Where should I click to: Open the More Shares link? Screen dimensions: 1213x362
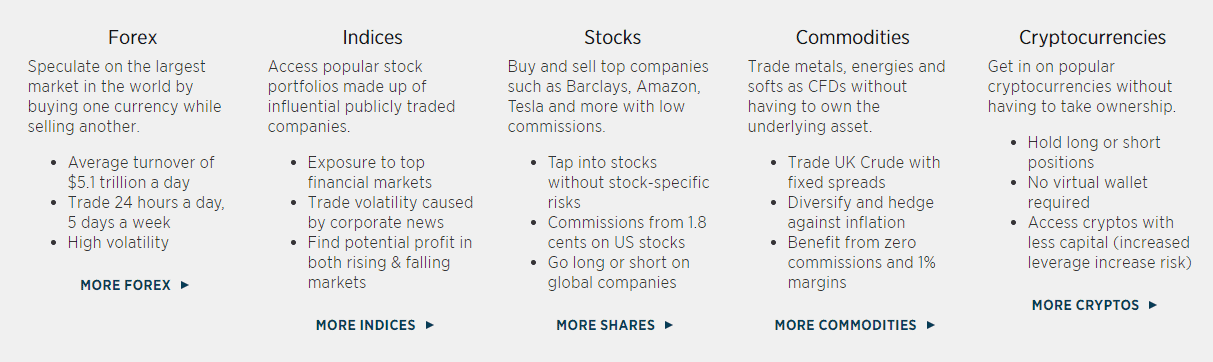click(x=615, y=325)
